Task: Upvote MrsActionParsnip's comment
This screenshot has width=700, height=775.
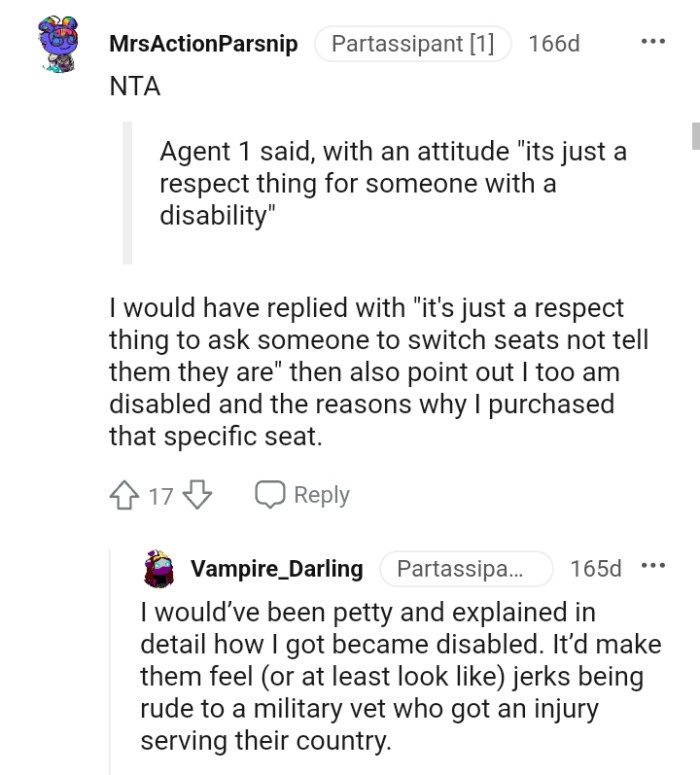Action: (125, 495)
